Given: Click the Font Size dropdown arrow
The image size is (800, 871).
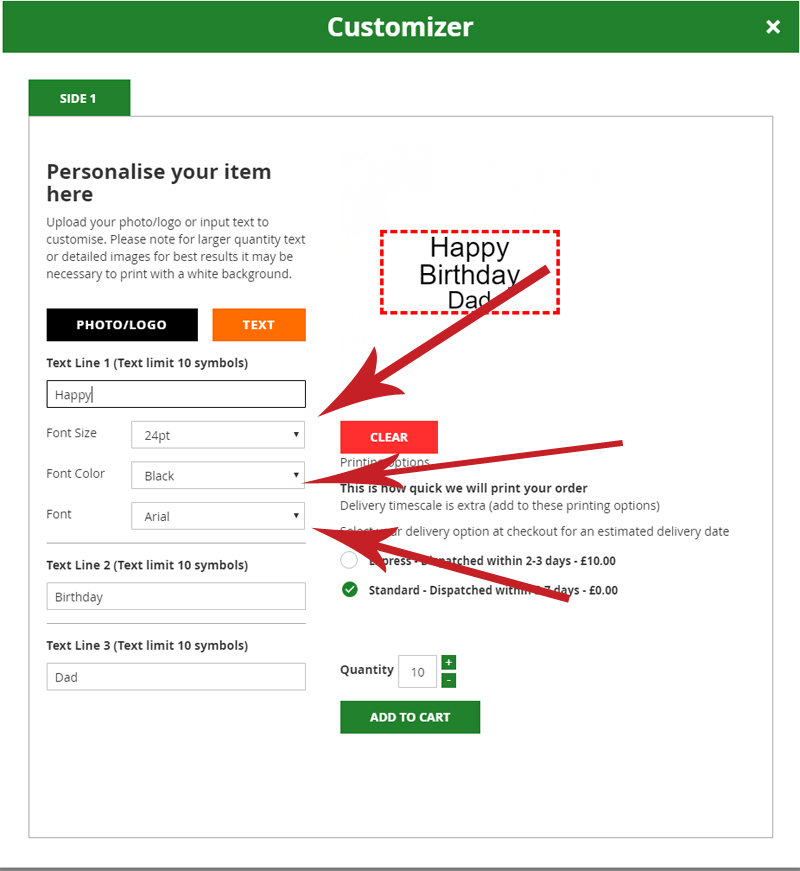Looking at the screenshot, I should [x=297, y=435].
